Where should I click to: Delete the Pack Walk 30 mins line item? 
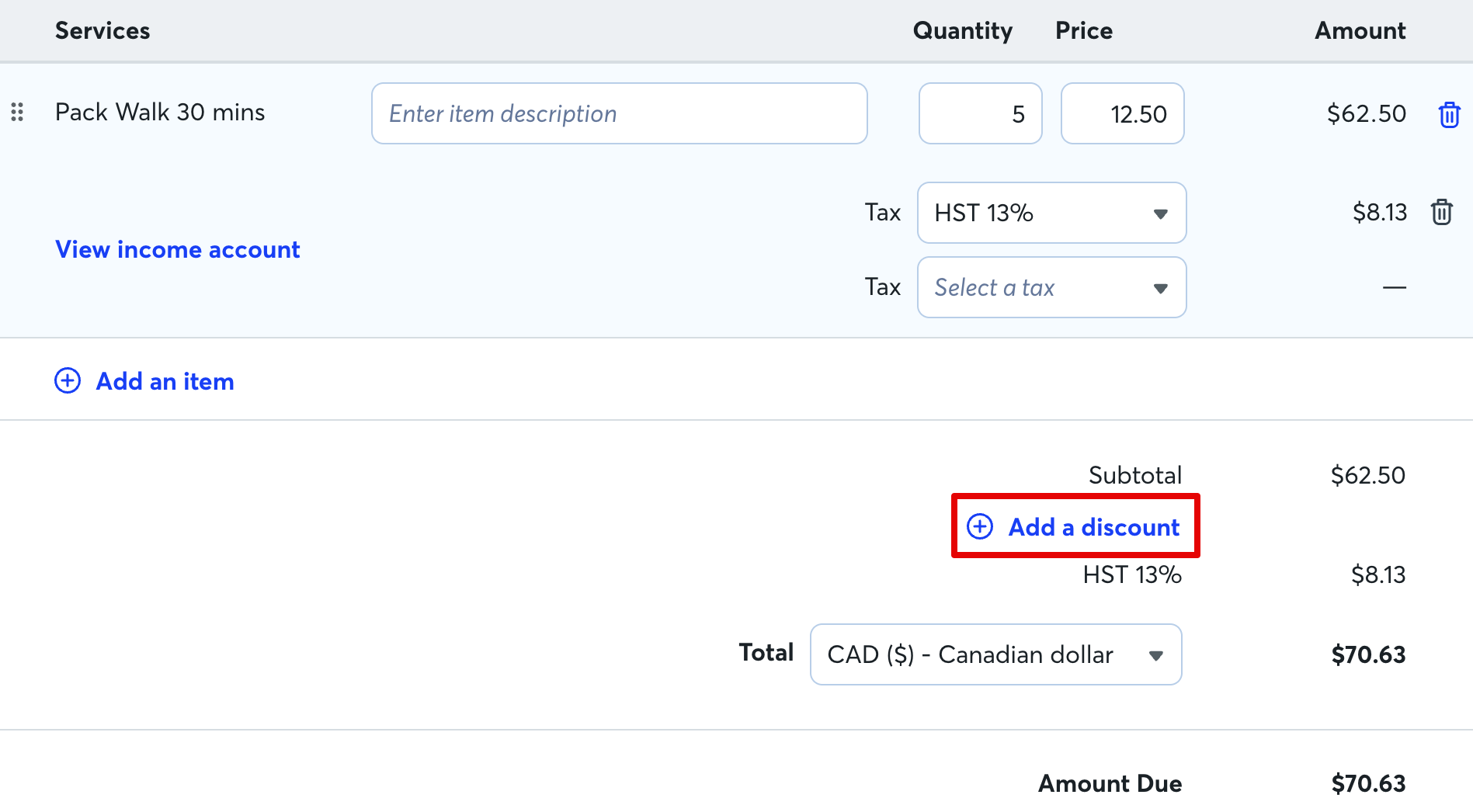click(x=1450, y=114)
